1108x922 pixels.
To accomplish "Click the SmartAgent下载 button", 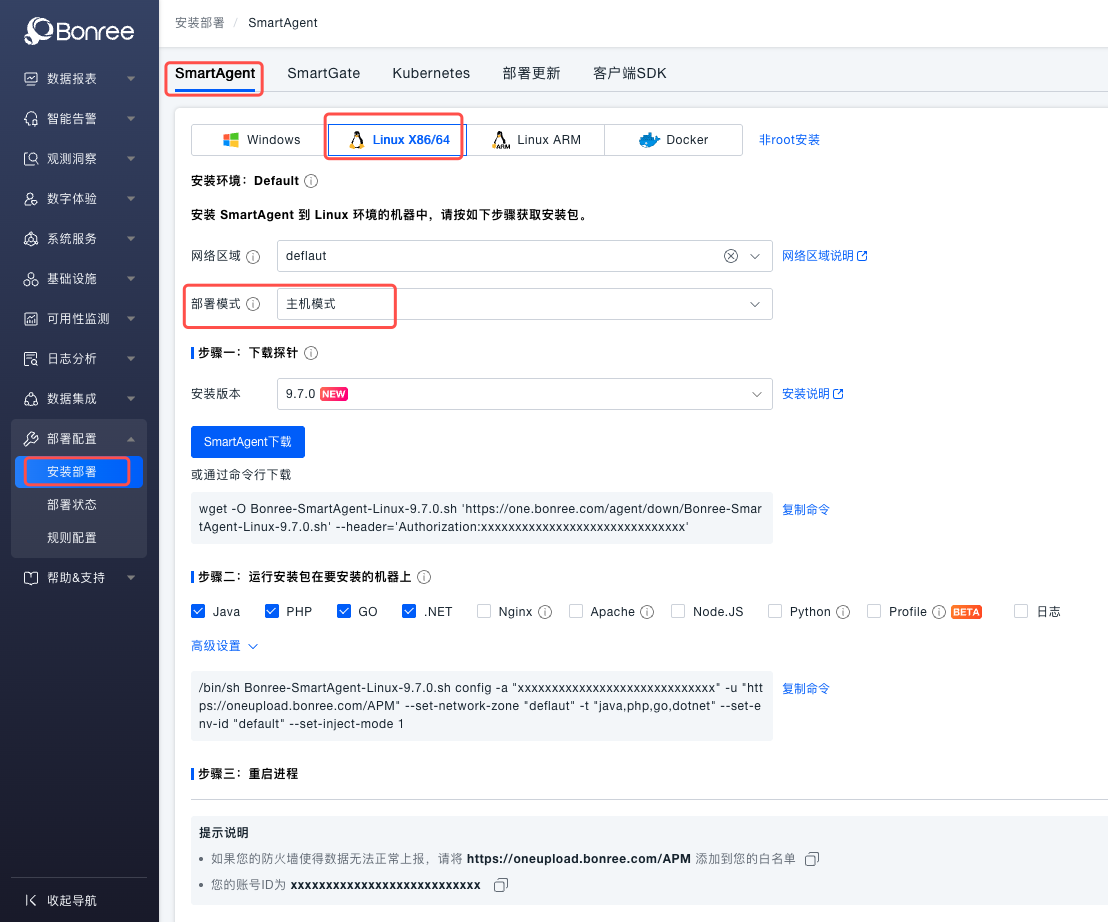I will 247,442.
